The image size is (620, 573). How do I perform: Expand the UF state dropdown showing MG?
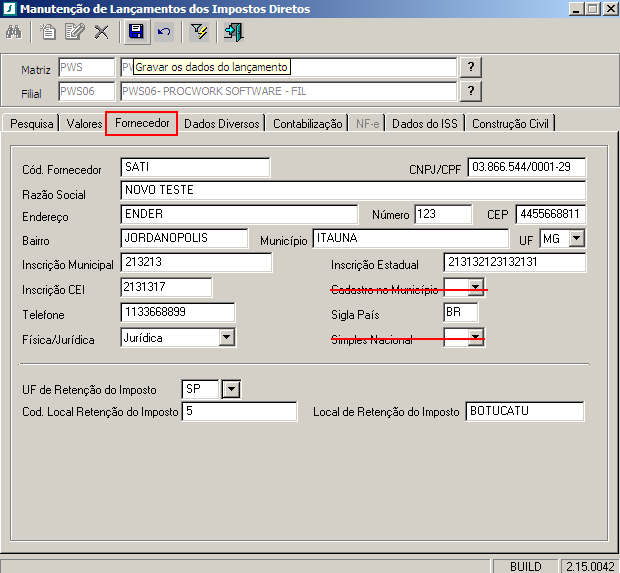tap(576, 239)
